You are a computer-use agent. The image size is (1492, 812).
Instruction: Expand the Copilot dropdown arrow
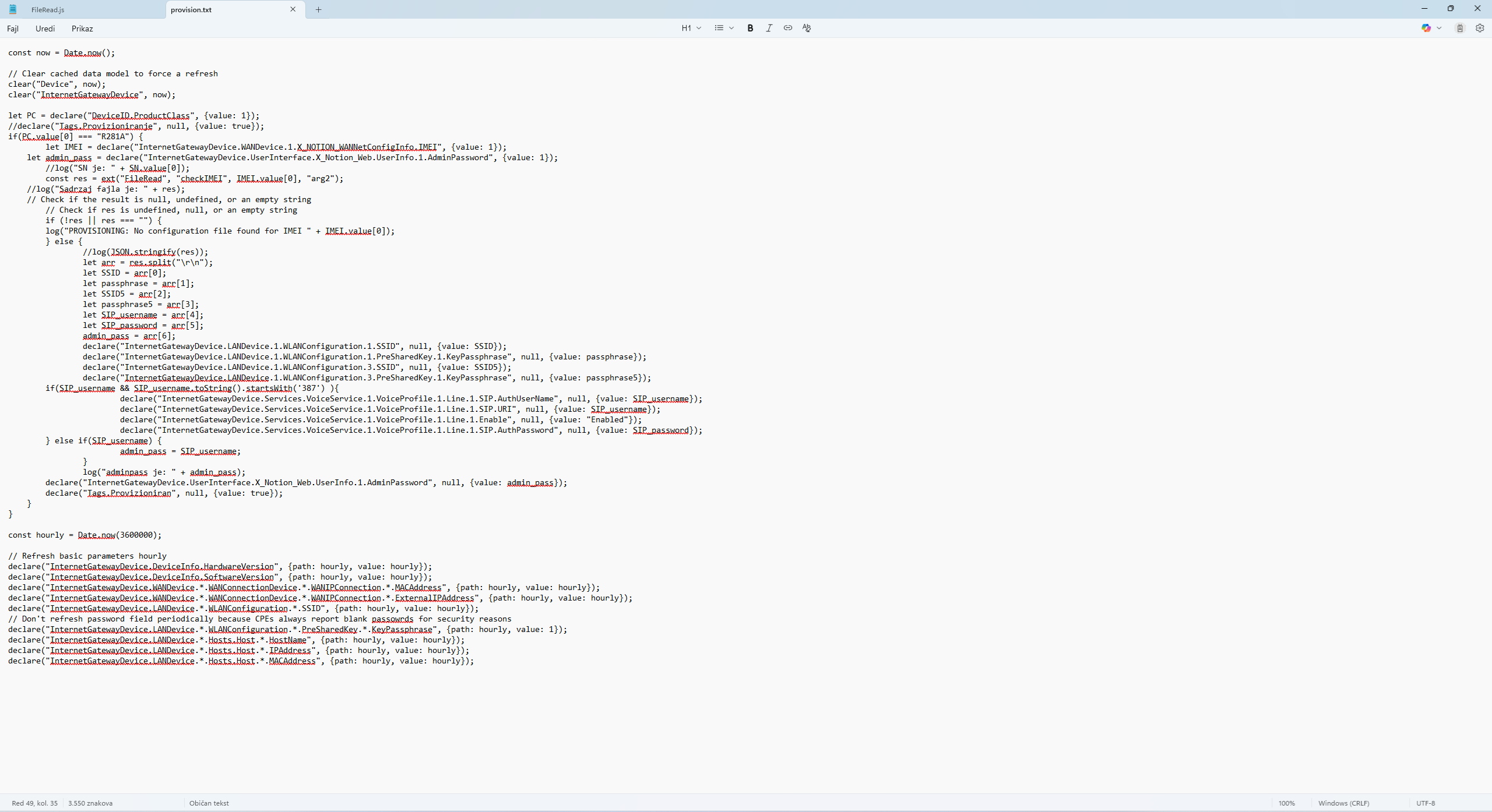[1439, 28]
